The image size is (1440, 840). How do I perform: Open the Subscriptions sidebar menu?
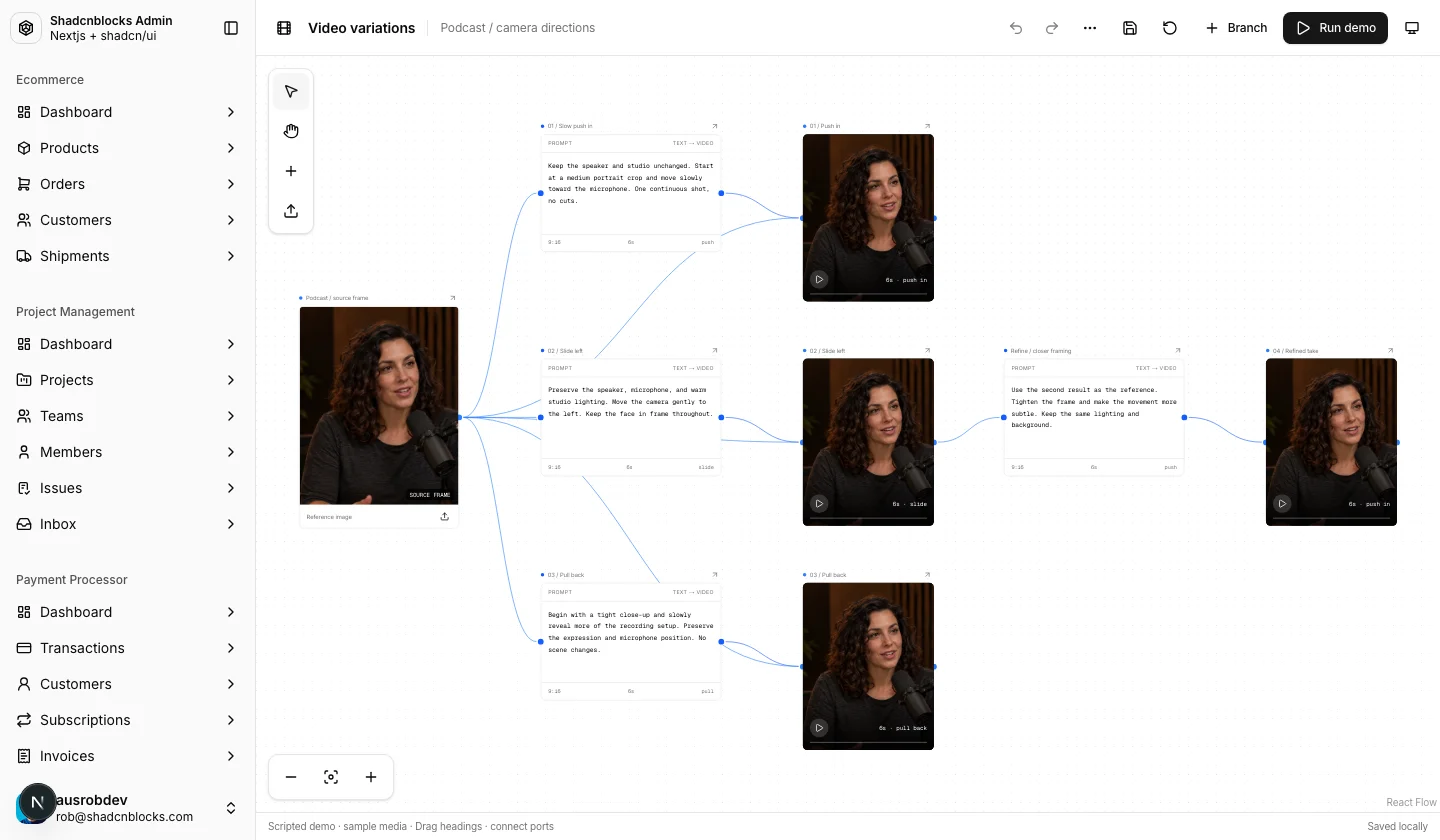[x=128, y=720]
